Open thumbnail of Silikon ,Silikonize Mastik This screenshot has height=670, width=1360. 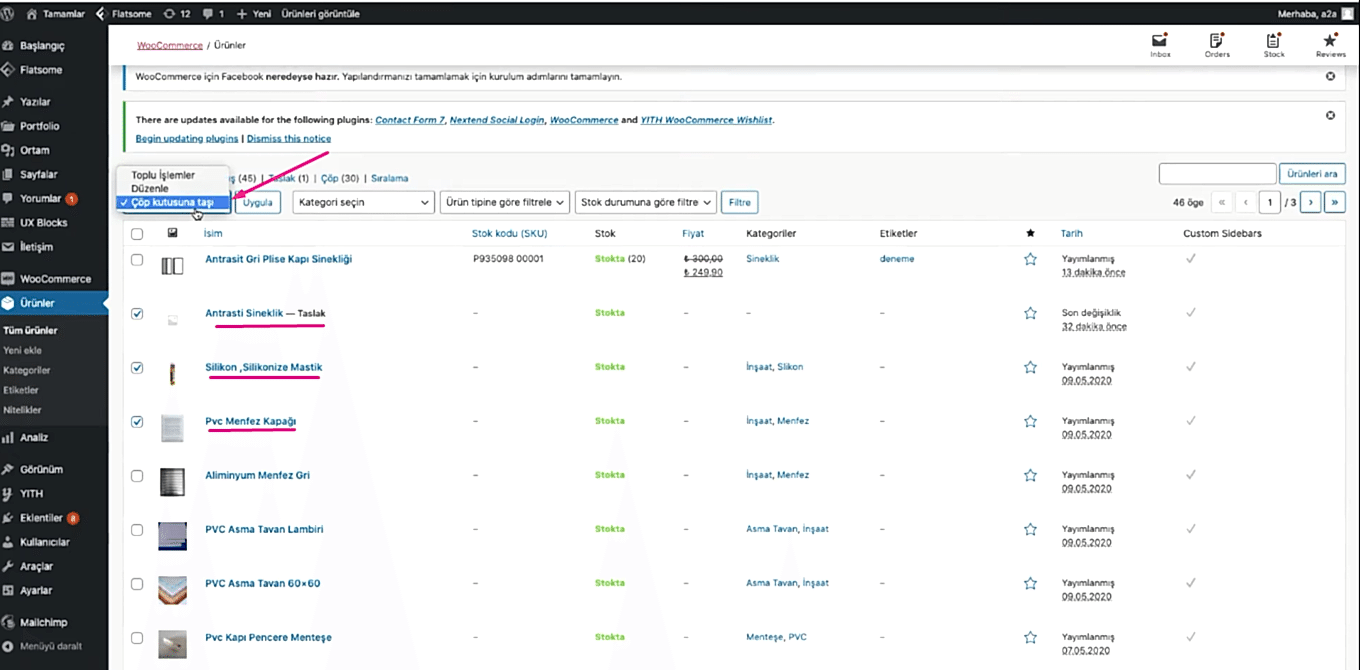172,374
